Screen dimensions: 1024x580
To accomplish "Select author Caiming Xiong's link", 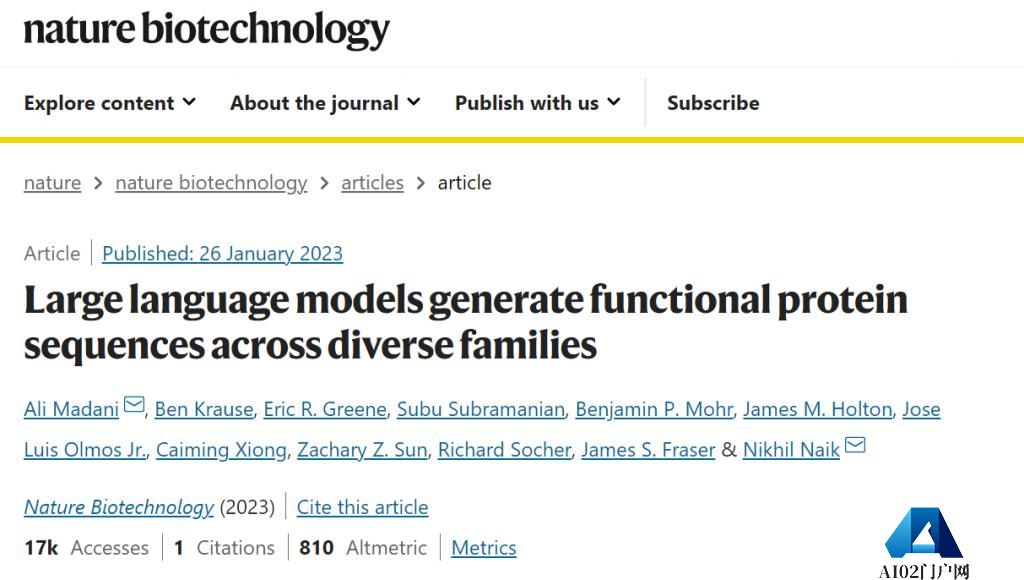I will coord(221,449).
